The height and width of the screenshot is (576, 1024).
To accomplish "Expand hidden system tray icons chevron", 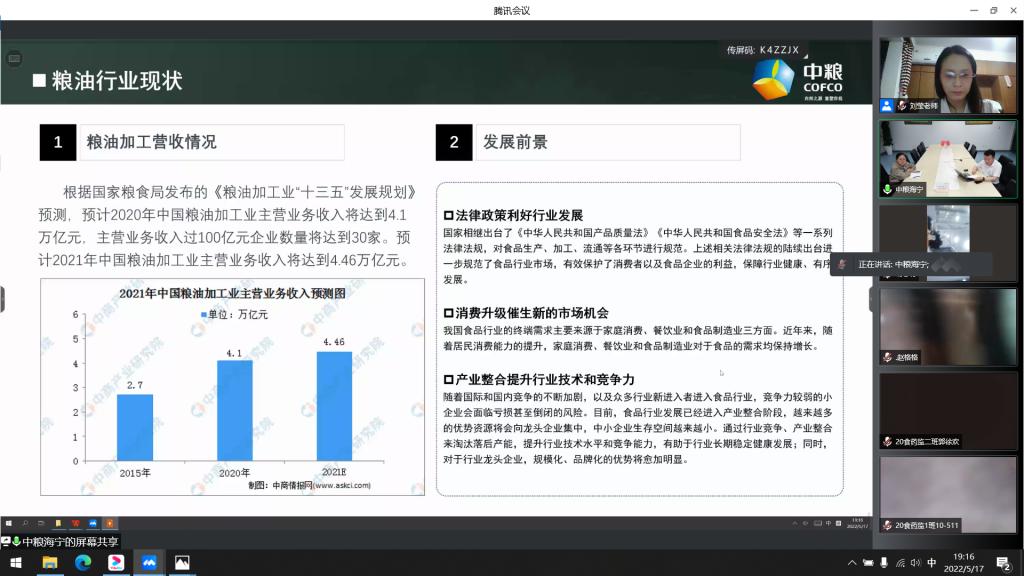I will [853, 563].
